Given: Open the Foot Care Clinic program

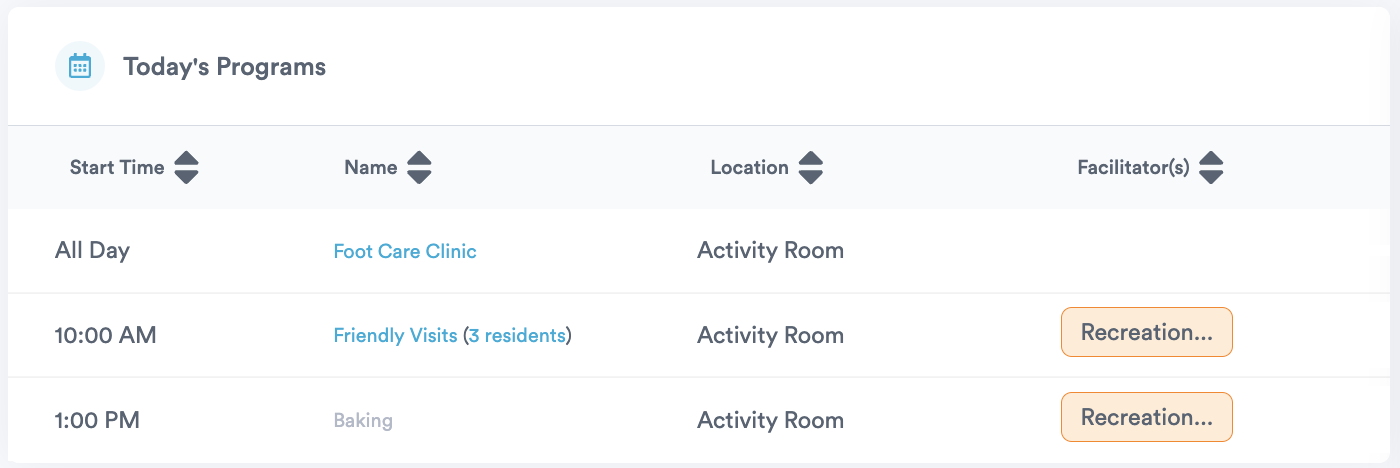Looking at the screenshot, I should (405, 251).
